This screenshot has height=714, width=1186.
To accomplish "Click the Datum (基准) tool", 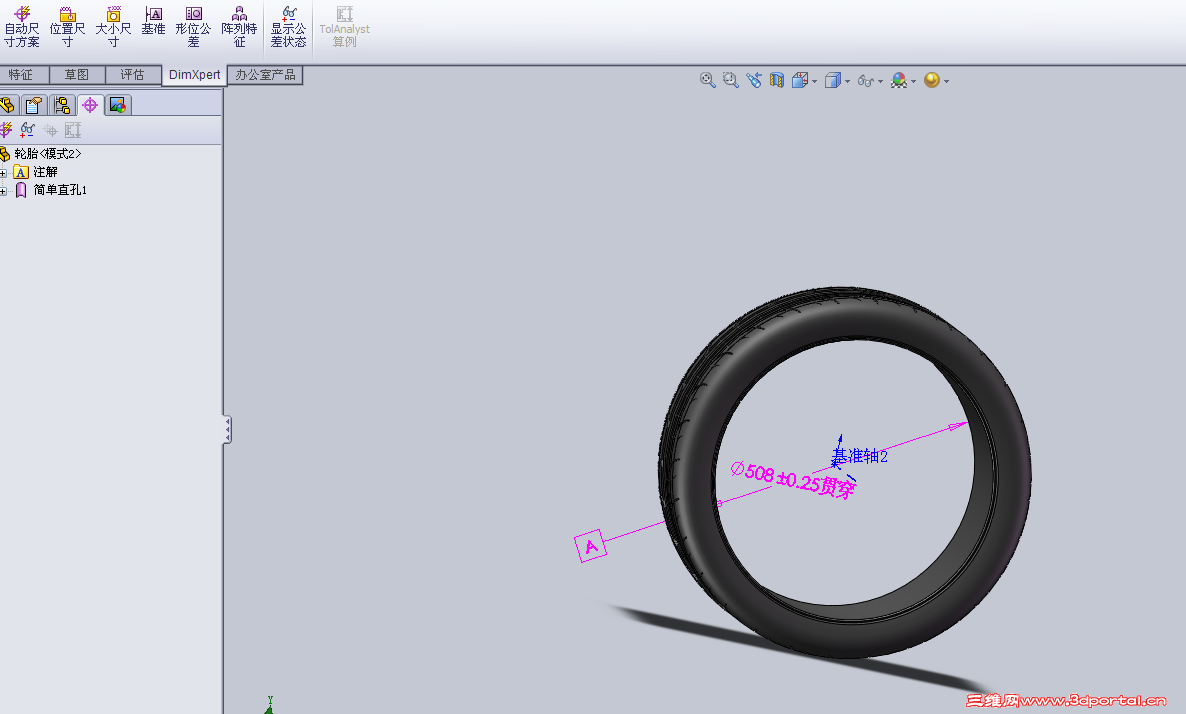I will point(154,21).
